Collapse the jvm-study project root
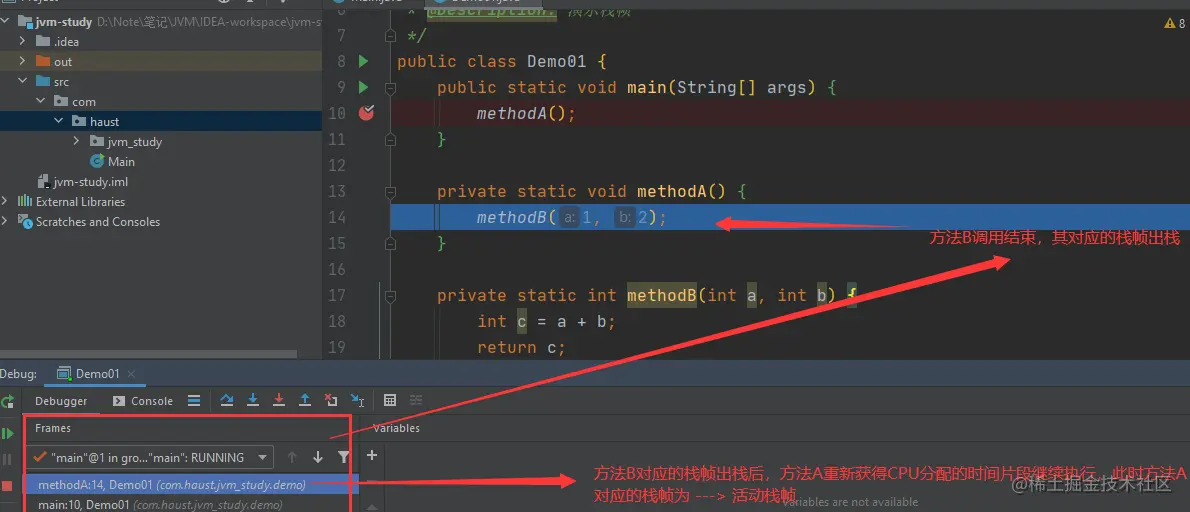Image resolution: width=1190 pixels, height=512 pixels. point(5,22)
